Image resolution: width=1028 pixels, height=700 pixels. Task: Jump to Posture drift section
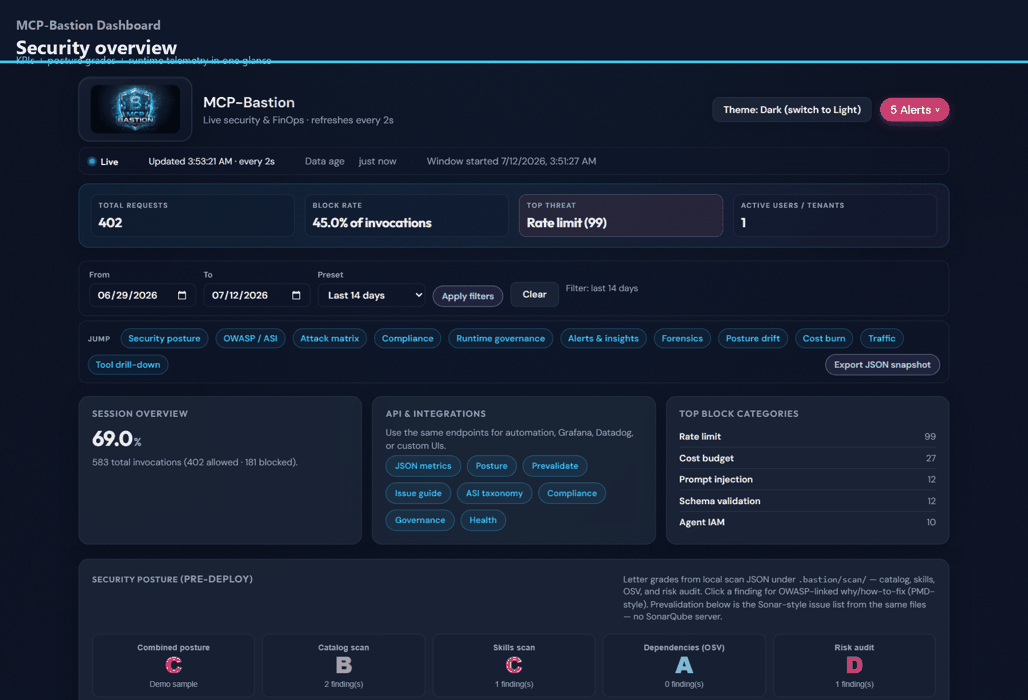click(753, 339)
